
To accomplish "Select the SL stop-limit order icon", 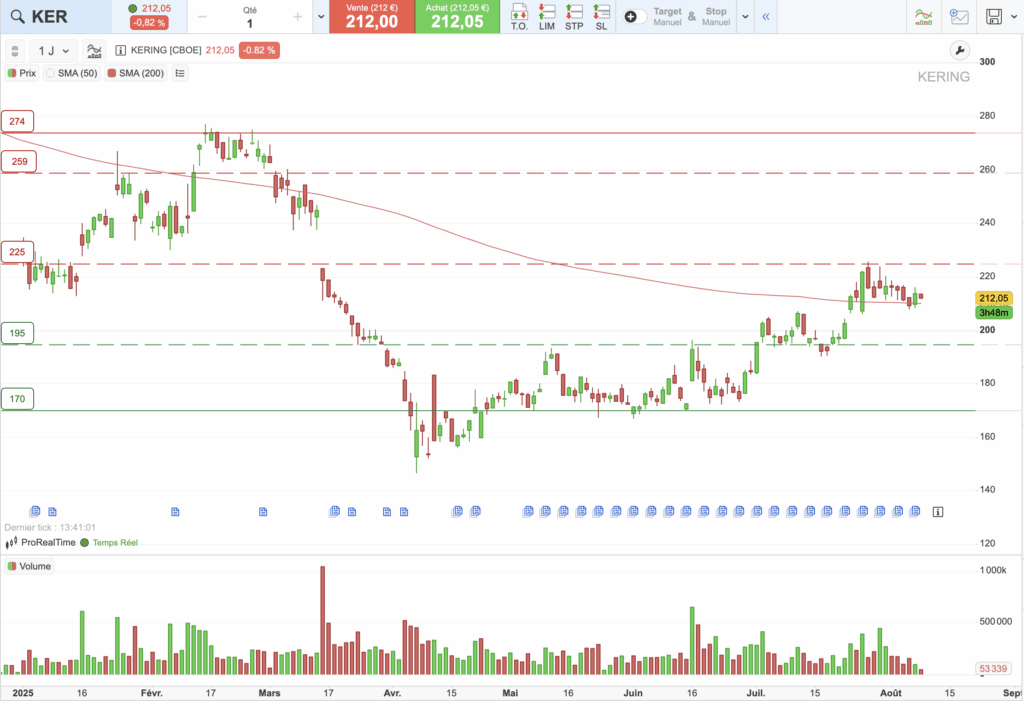I will 601,17.
